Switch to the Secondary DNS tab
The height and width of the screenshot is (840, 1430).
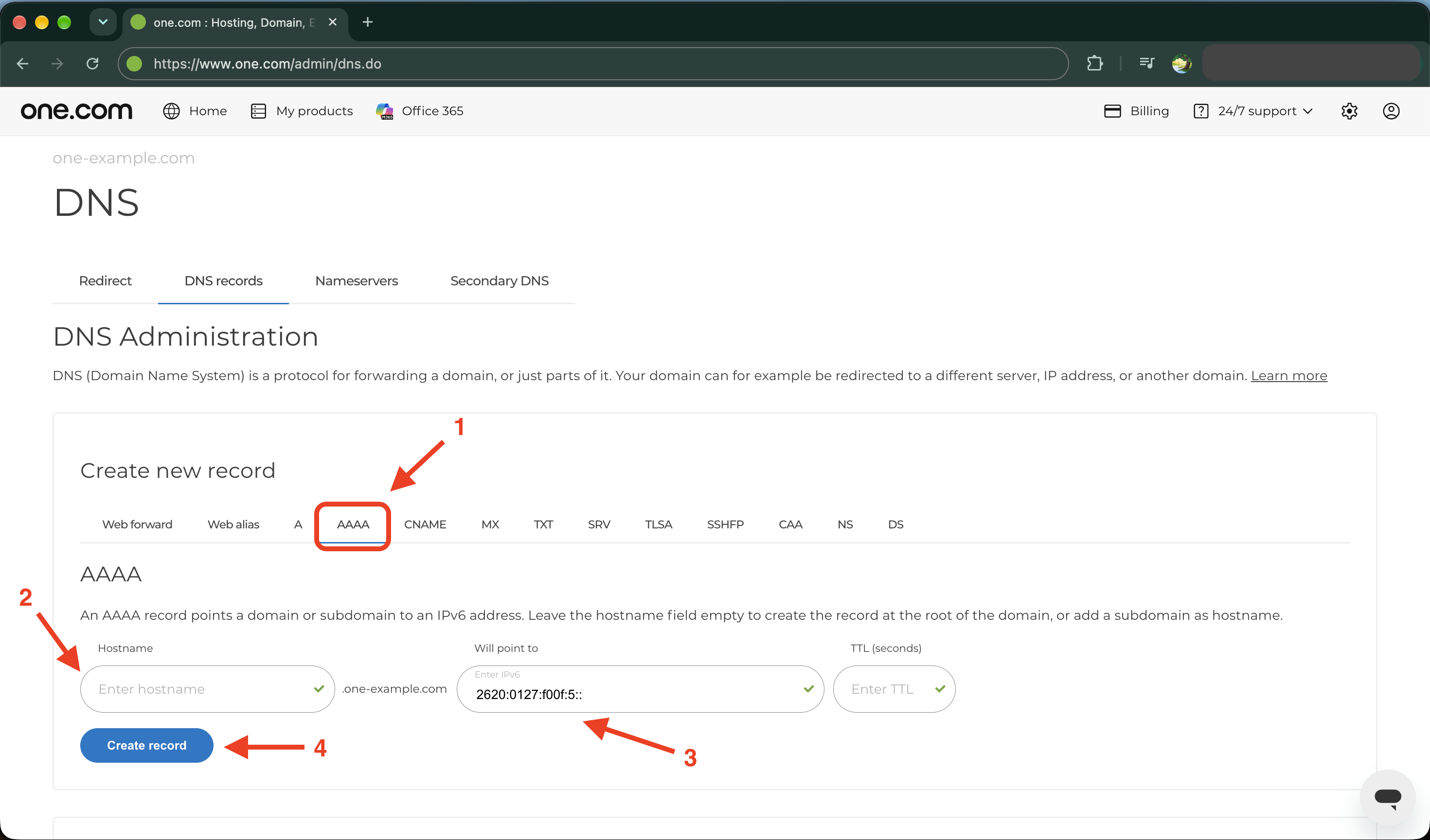500,281
